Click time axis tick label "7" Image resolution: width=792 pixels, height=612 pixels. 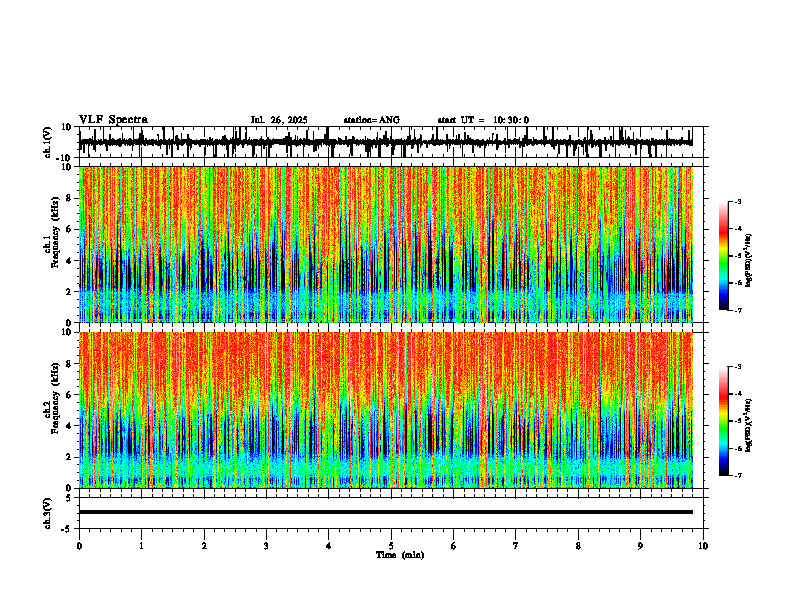tap(516, 546)
